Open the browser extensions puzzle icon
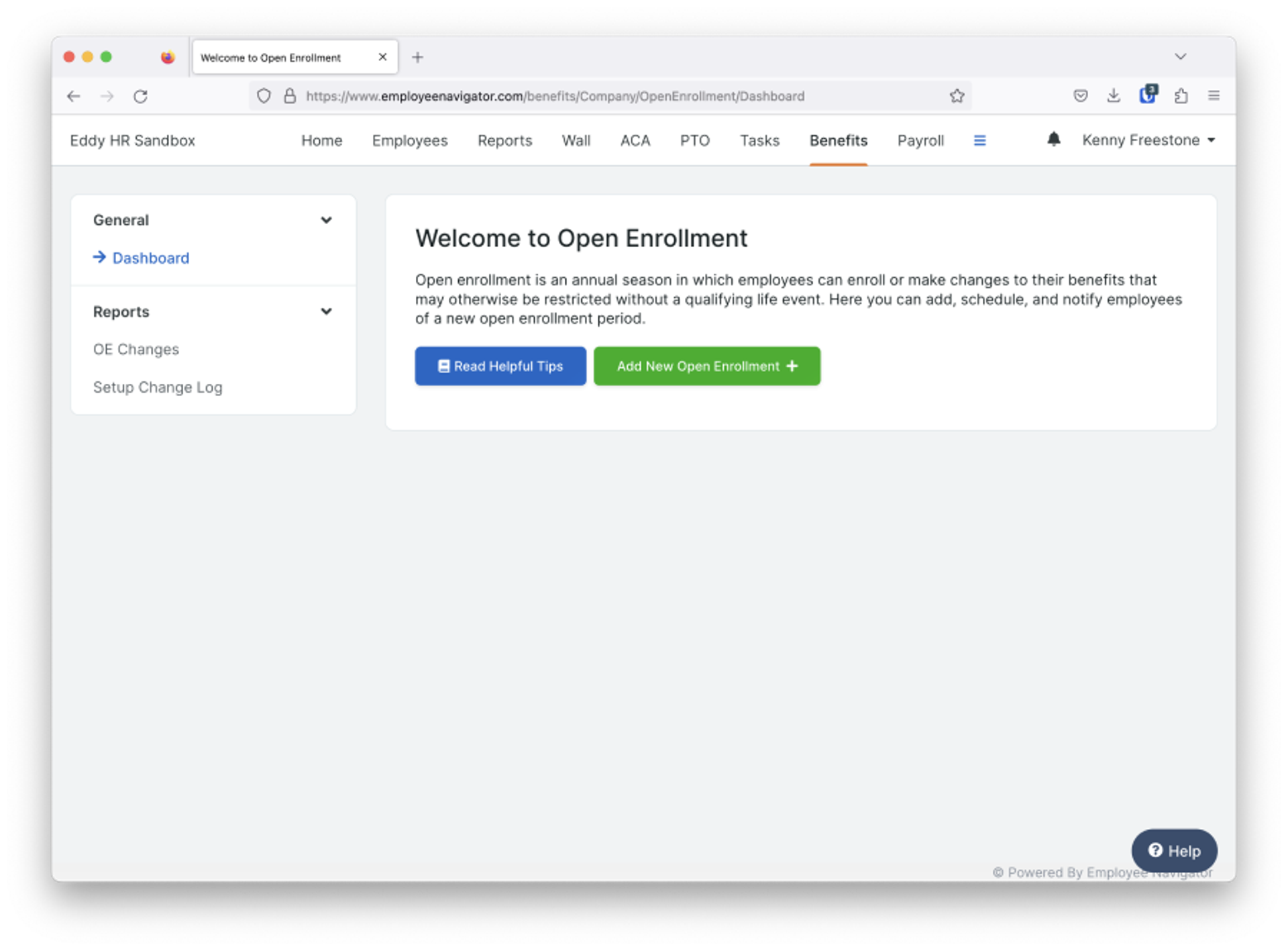 pos(1181,96)
